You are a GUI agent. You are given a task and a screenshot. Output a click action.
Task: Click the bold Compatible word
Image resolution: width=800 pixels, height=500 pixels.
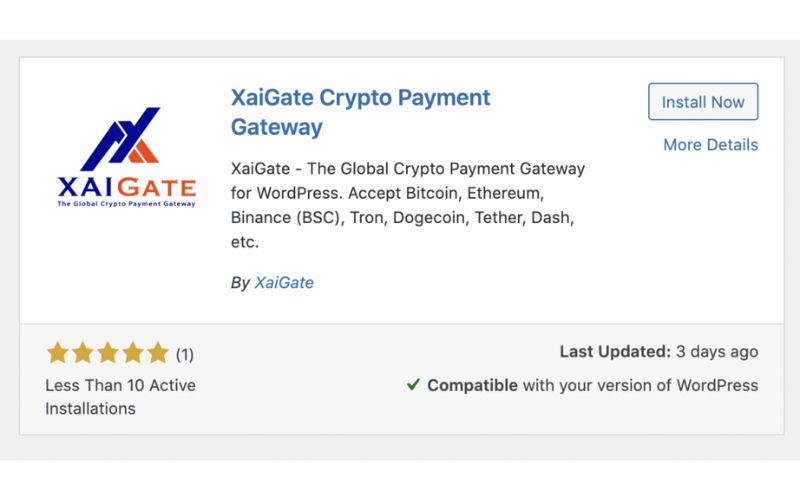tap(472, 385)
